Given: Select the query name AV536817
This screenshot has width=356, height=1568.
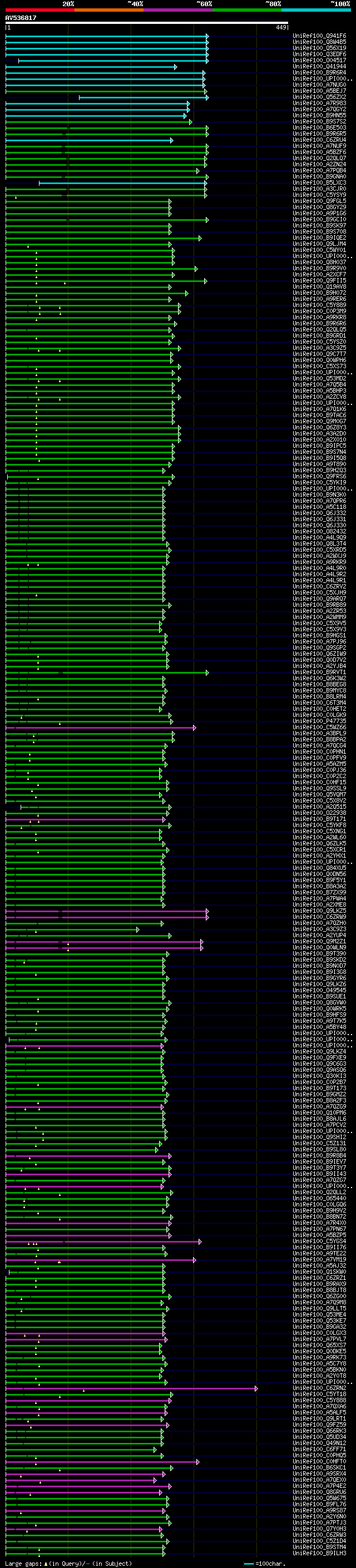Looking at the screenshot, I should pos(21,18).
